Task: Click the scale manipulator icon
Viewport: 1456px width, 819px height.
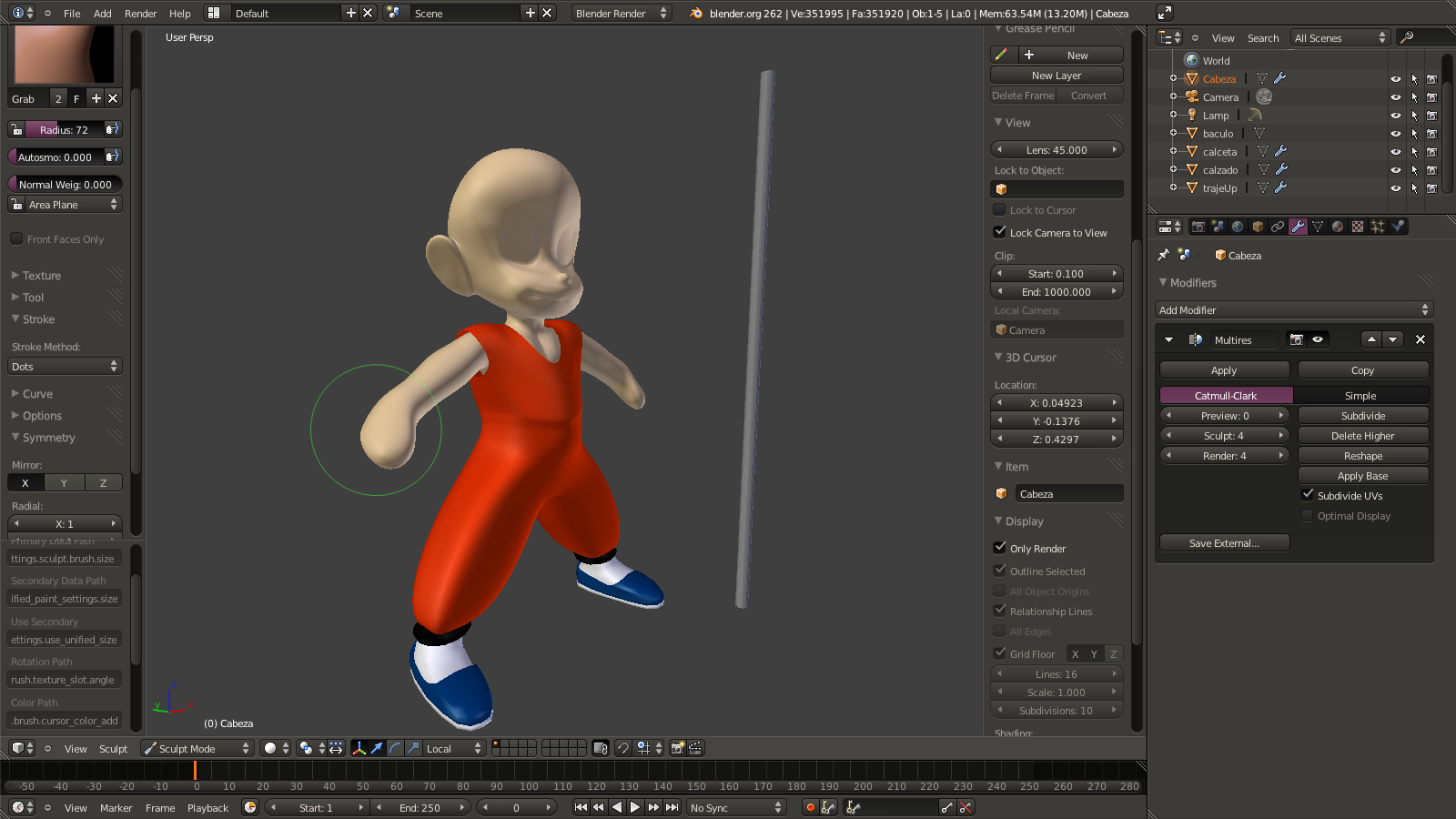Action: pos(413,748)
